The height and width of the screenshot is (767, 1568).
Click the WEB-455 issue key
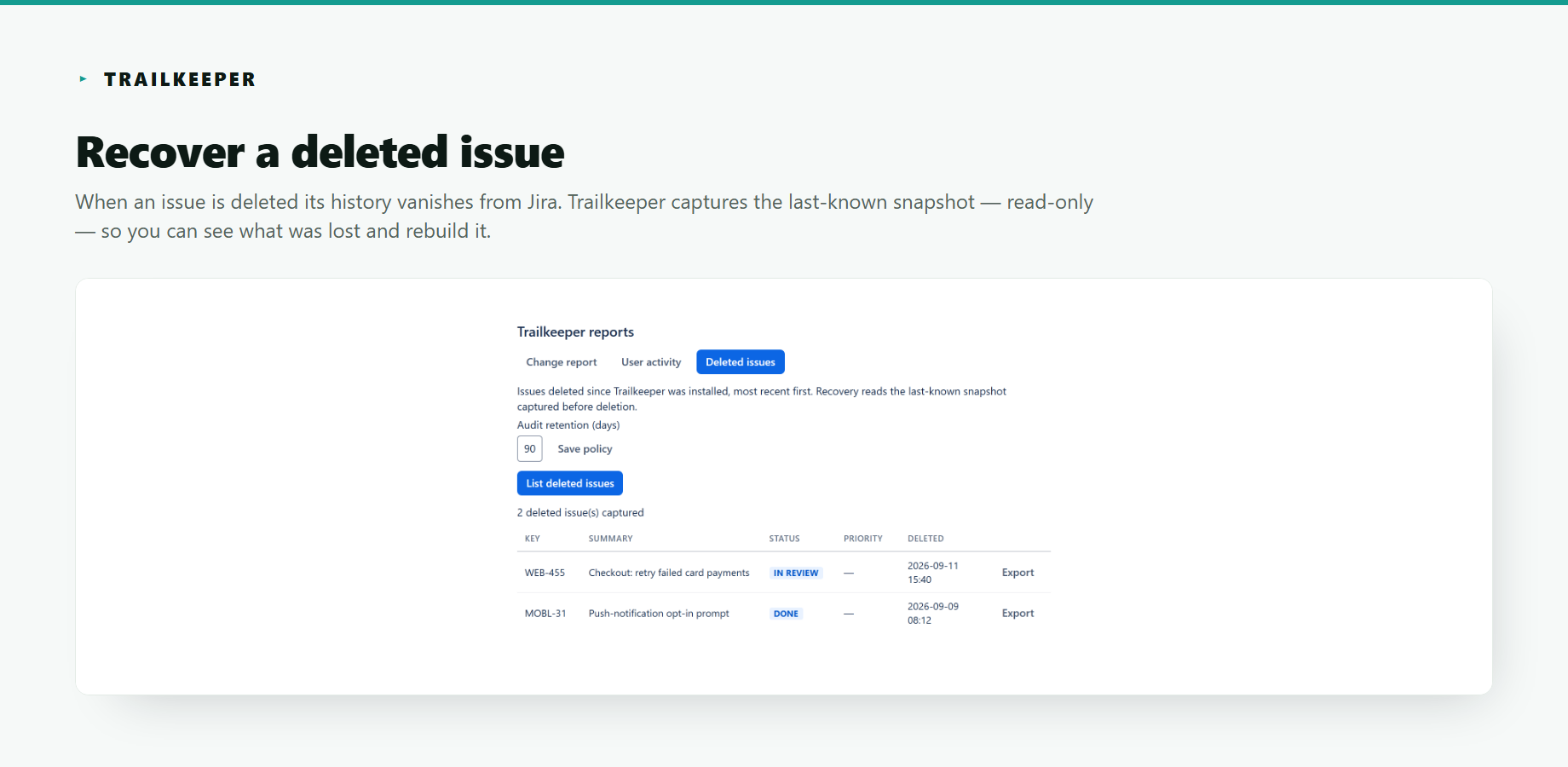[545, 573]
